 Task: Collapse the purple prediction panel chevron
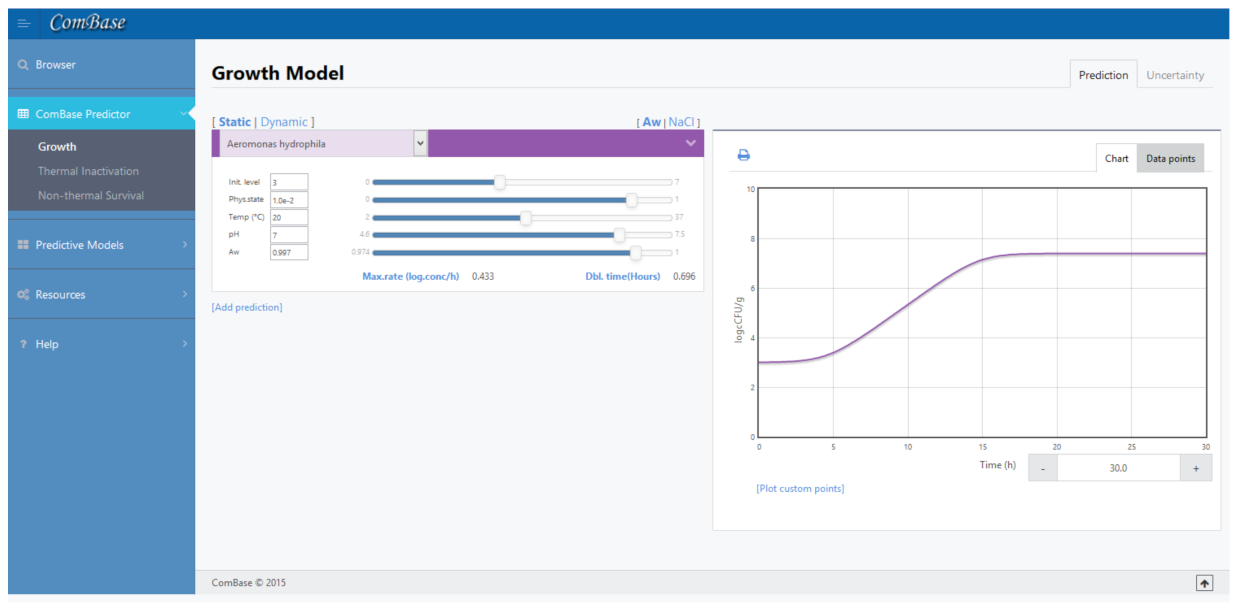[690, 144]
